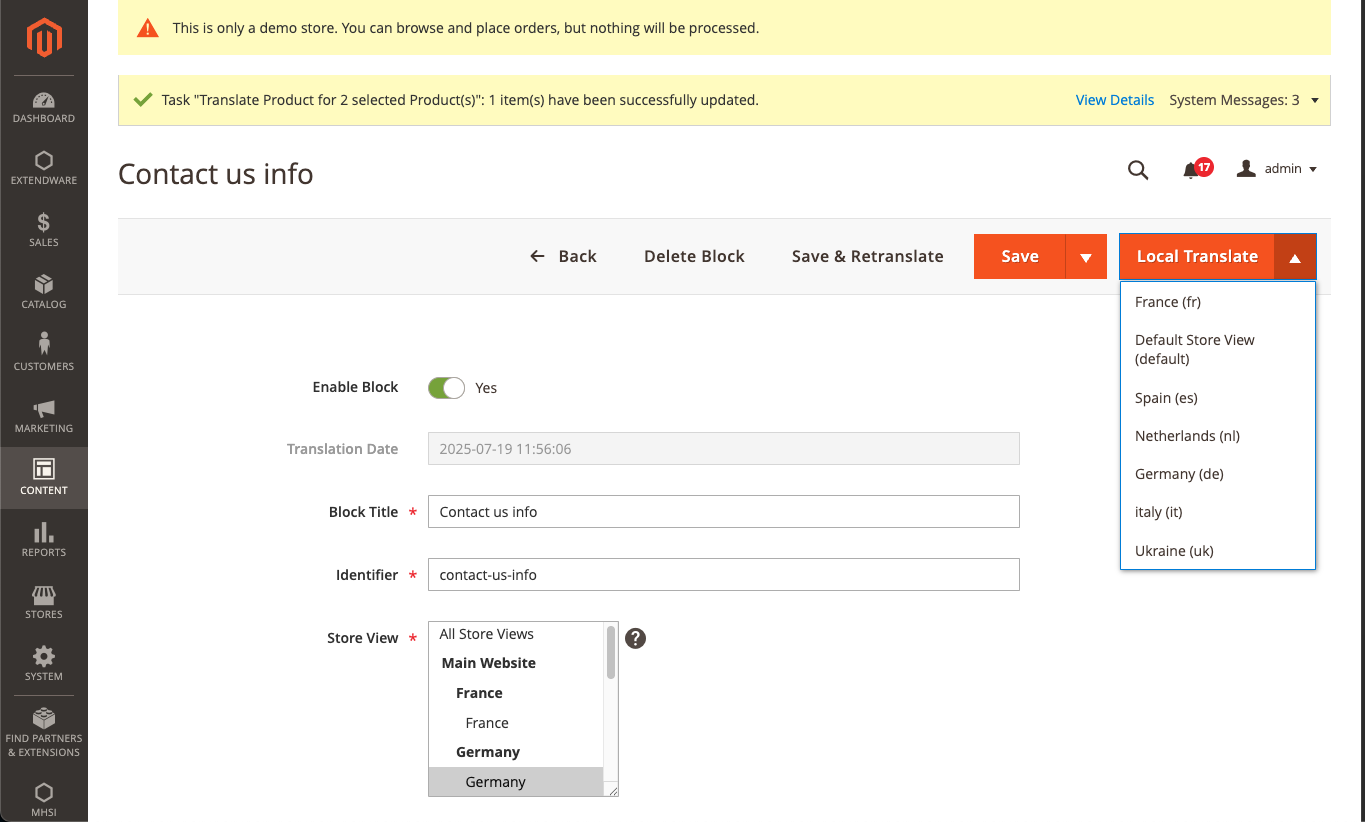Collapse the Local Translate dropdown arrow
This screenshot has width=1365, height=822.
click(1295, 257)
